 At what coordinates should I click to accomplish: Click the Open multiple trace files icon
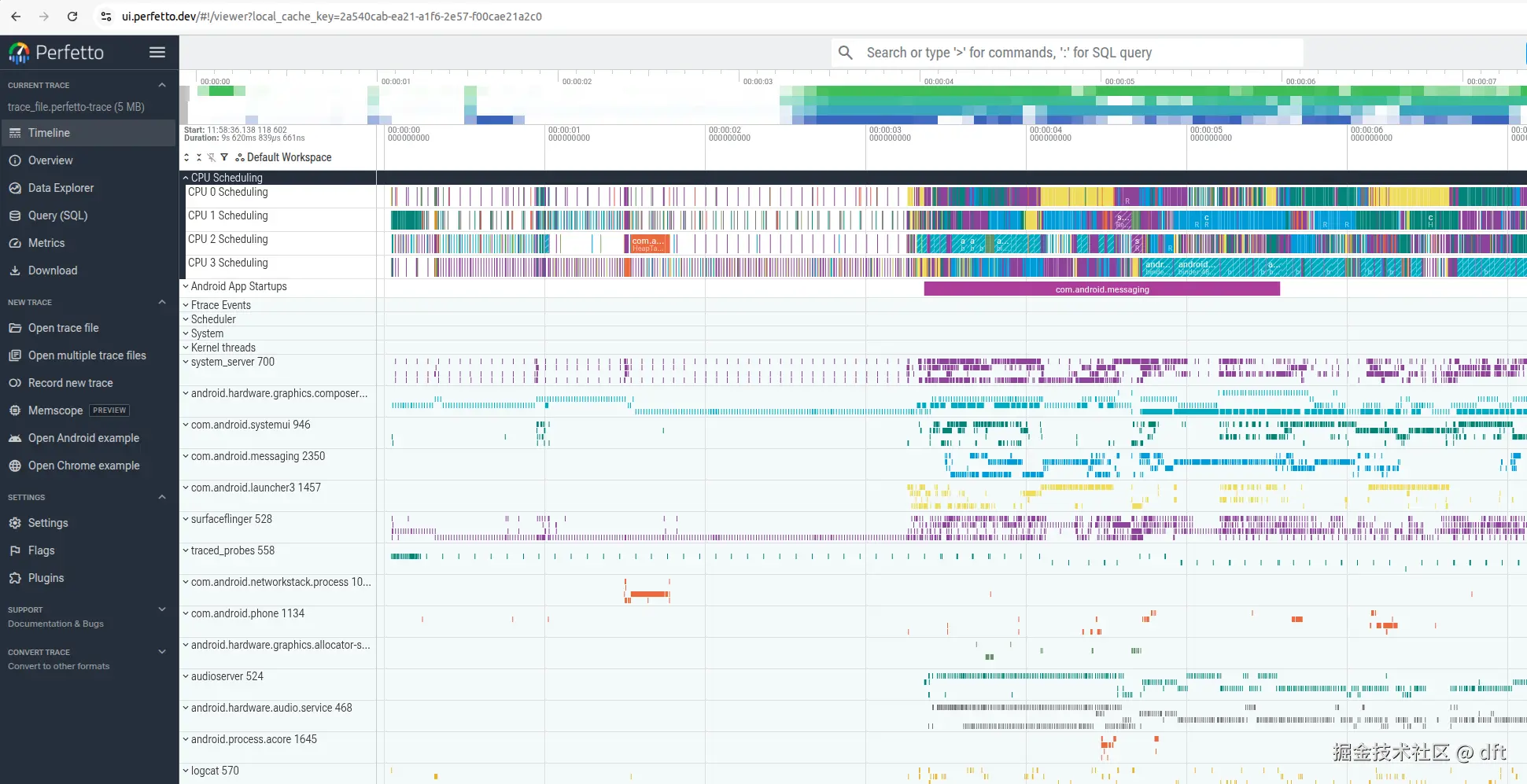click(x=15, y=355)
